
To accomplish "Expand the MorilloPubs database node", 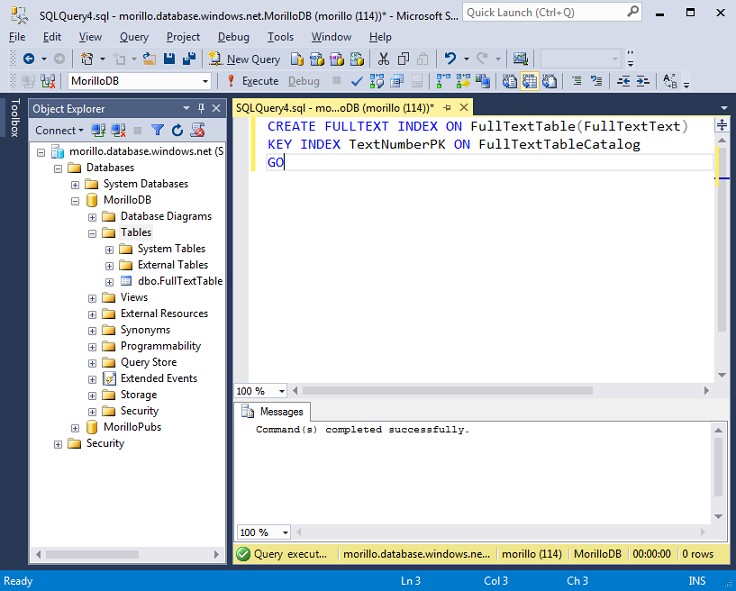I will coord(76,427).
